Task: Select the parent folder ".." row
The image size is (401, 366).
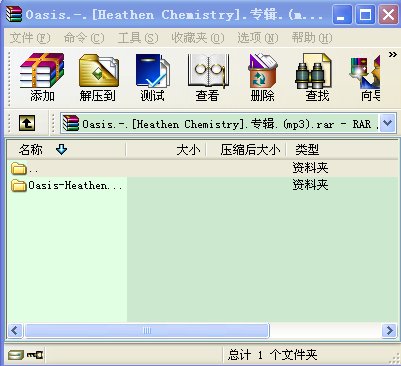Action: (x=203, y=168)
